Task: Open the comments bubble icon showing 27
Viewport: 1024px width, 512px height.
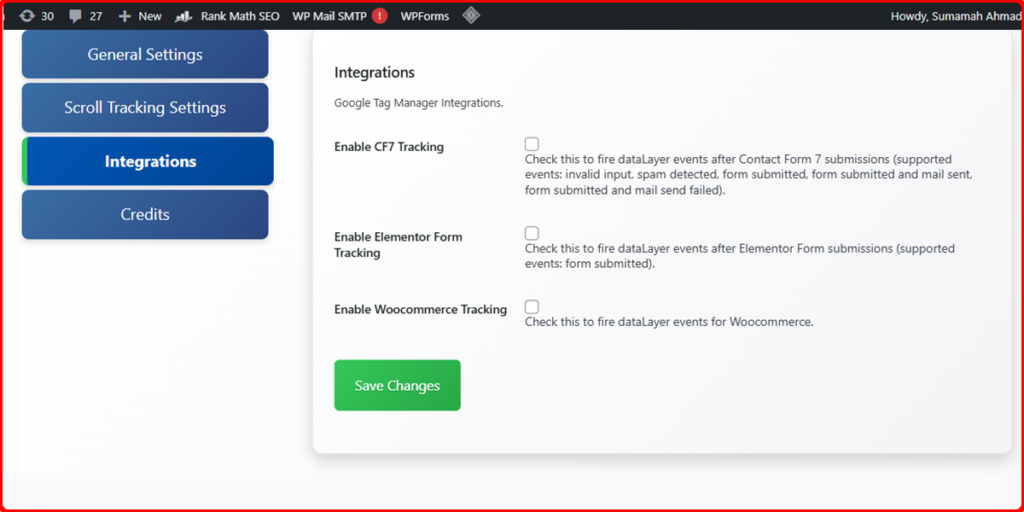Action: (75, 16)
